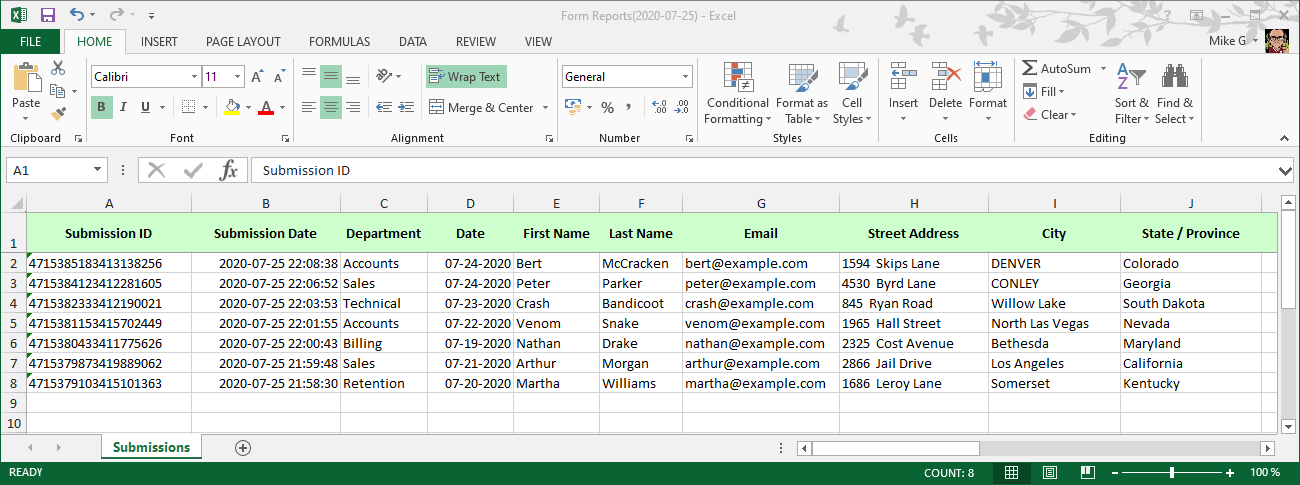
Task: Click the Format Painter brush icon
Action: click(x=58, y=114)
